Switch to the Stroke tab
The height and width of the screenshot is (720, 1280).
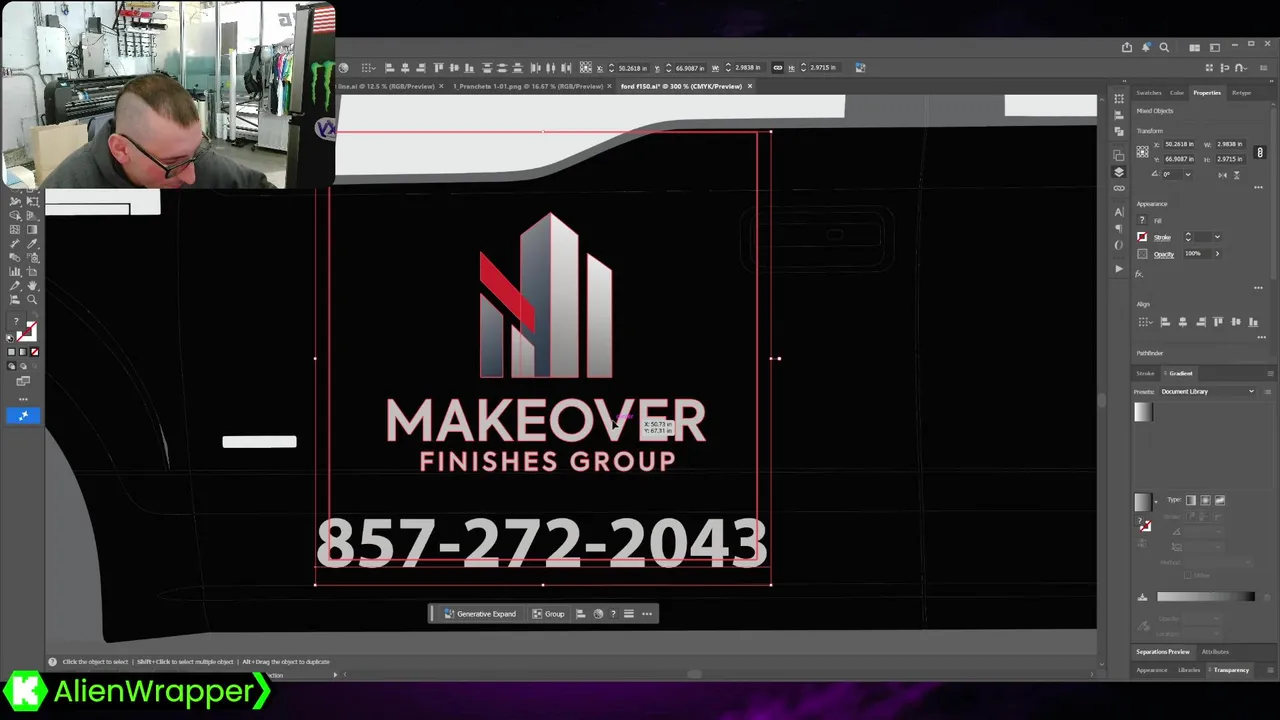[1145, 373]
